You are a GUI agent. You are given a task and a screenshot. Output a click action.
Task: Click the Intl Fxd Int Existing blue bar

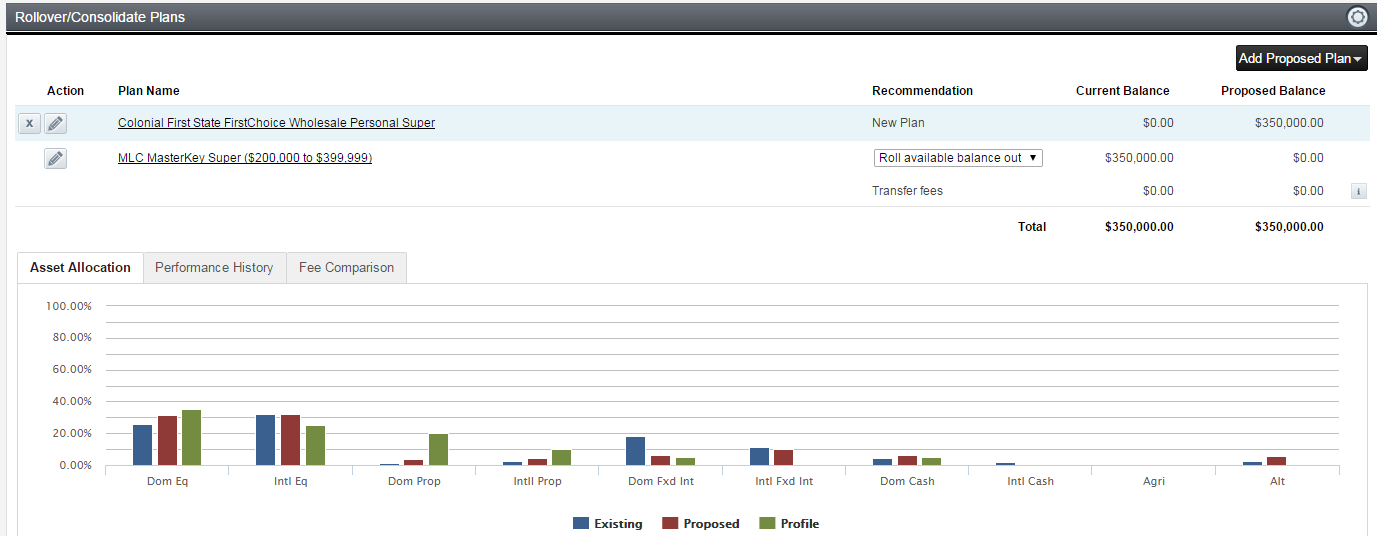[759, 457]
